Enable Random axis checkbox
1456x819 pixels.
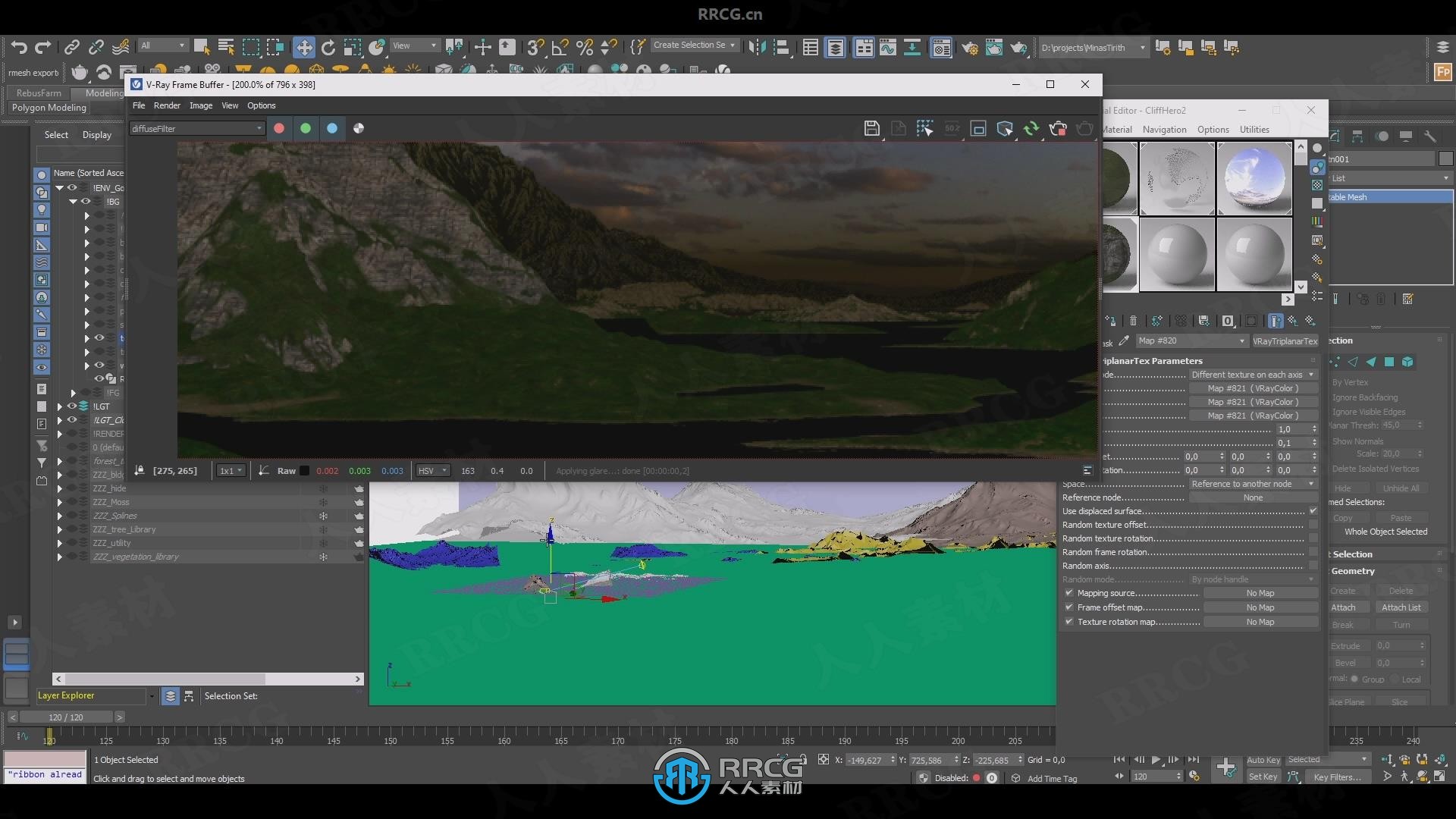coord(1313,566)
